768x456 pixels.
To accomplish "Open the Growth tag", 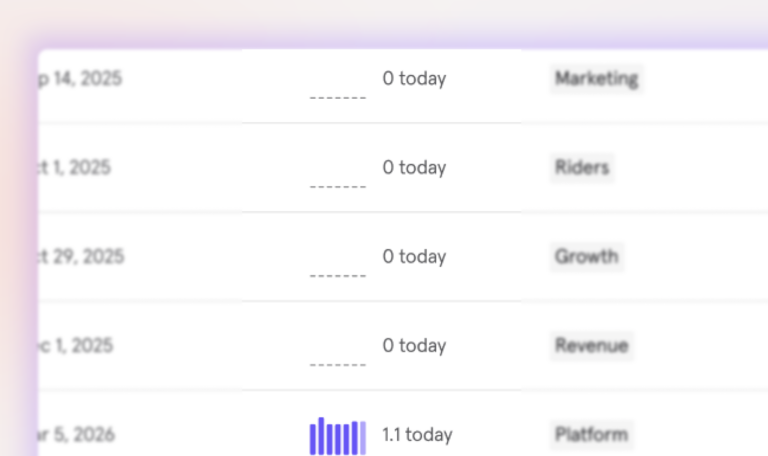I will pos(586,257).
